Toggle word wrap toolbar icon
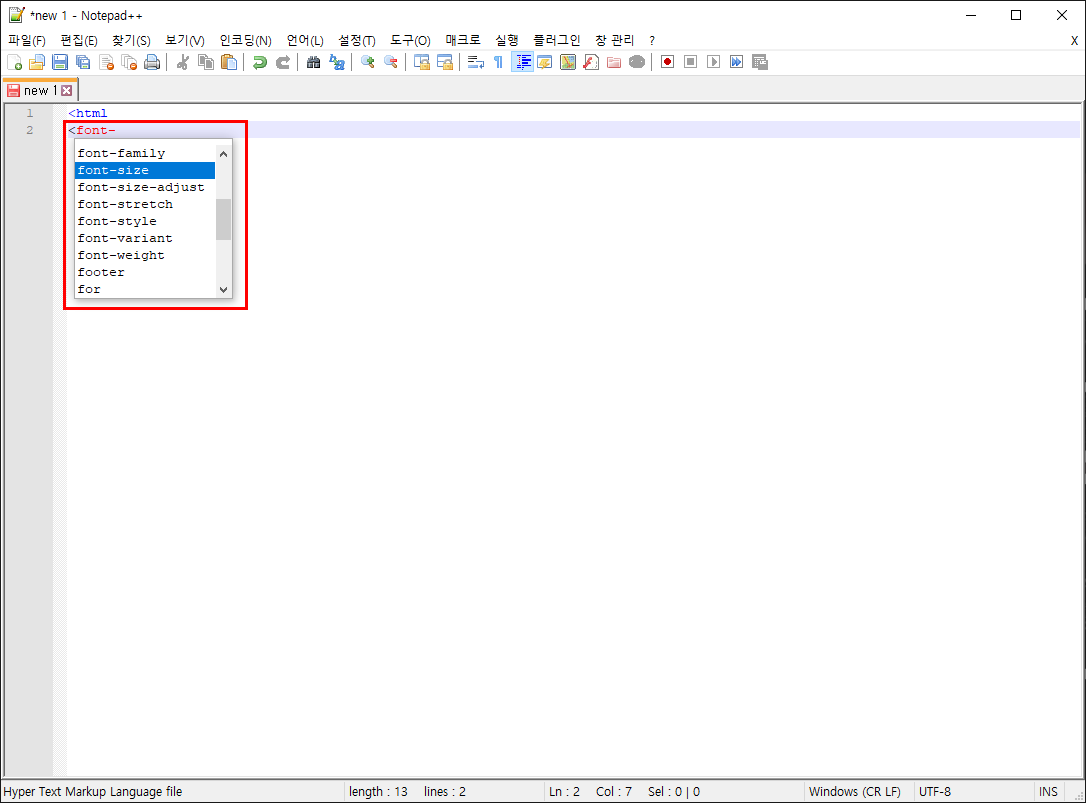This screenshot has height=803, width=1086. point(476,62)
